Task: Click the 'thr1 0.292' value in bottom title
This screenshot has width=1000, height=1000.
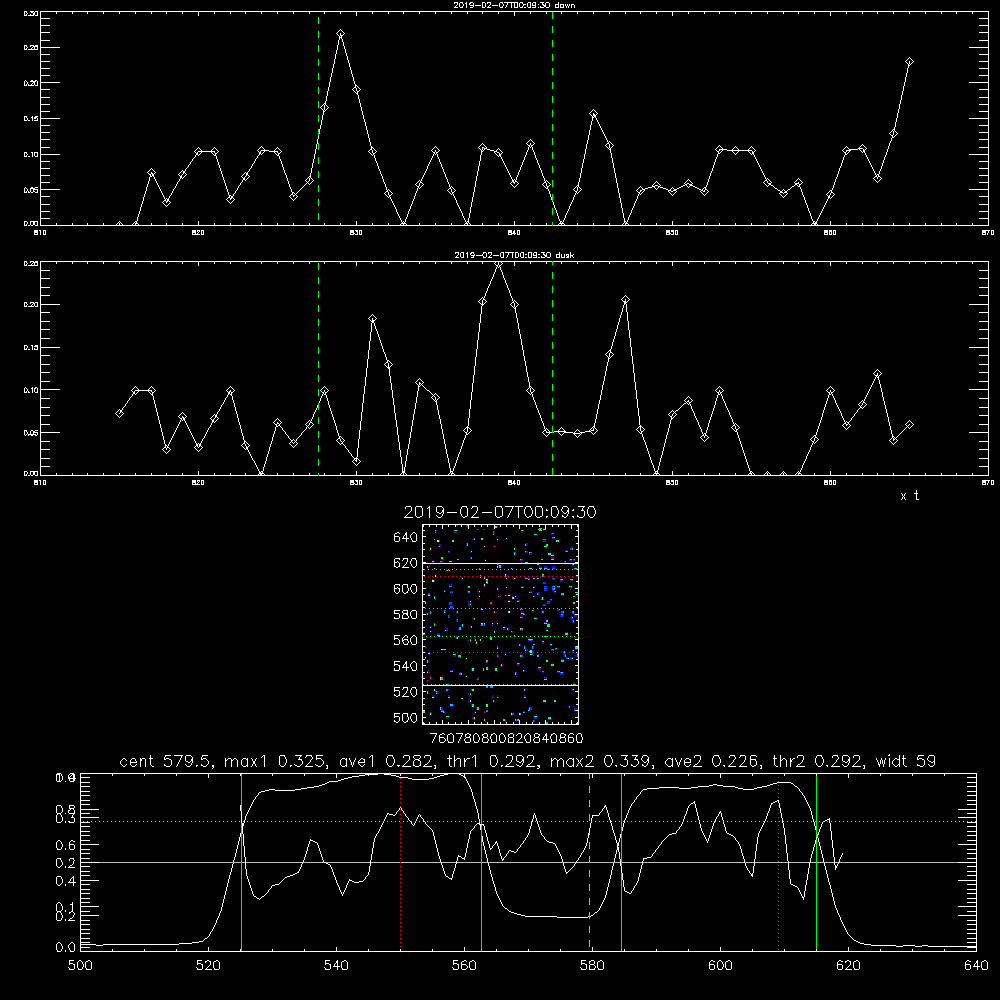Action: point(493,761)
